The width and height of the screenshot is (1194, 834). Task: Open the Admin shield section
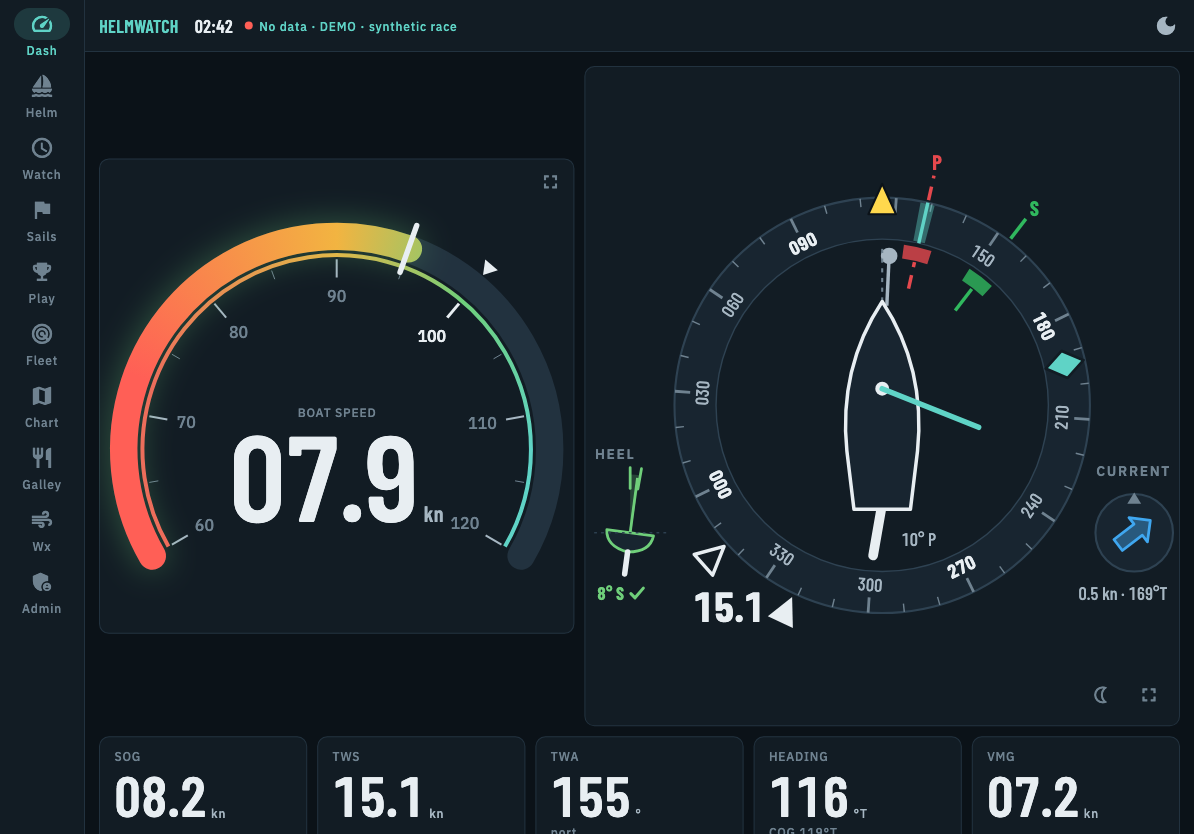coord(41,593)
